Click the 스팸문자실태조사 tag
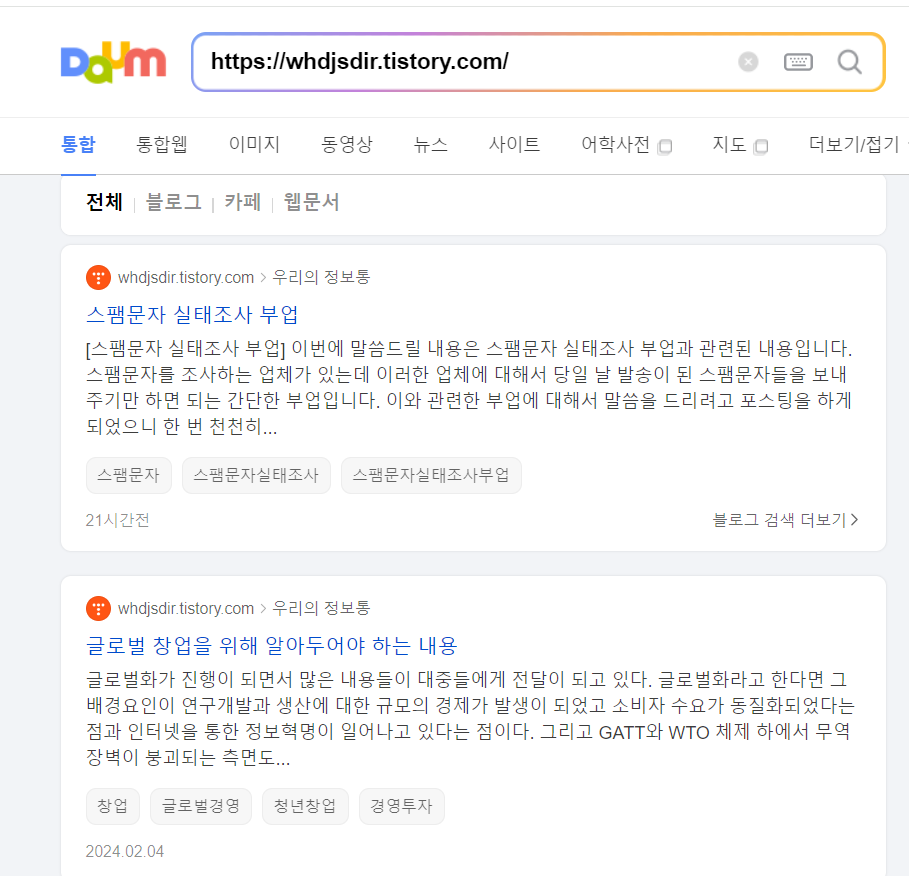The width and height of the screenshot is (909, 876). (x=256, y=475)
